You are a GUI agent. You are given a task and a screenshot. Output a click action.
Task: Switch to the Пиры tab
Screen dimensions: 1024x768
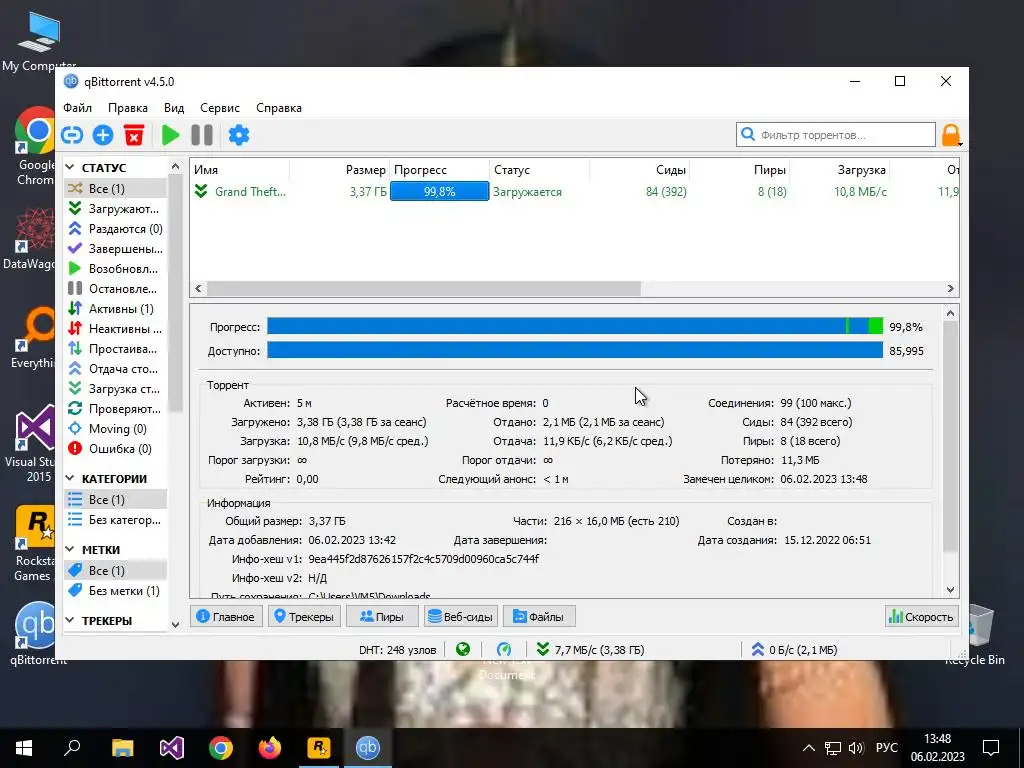point(382,616)
